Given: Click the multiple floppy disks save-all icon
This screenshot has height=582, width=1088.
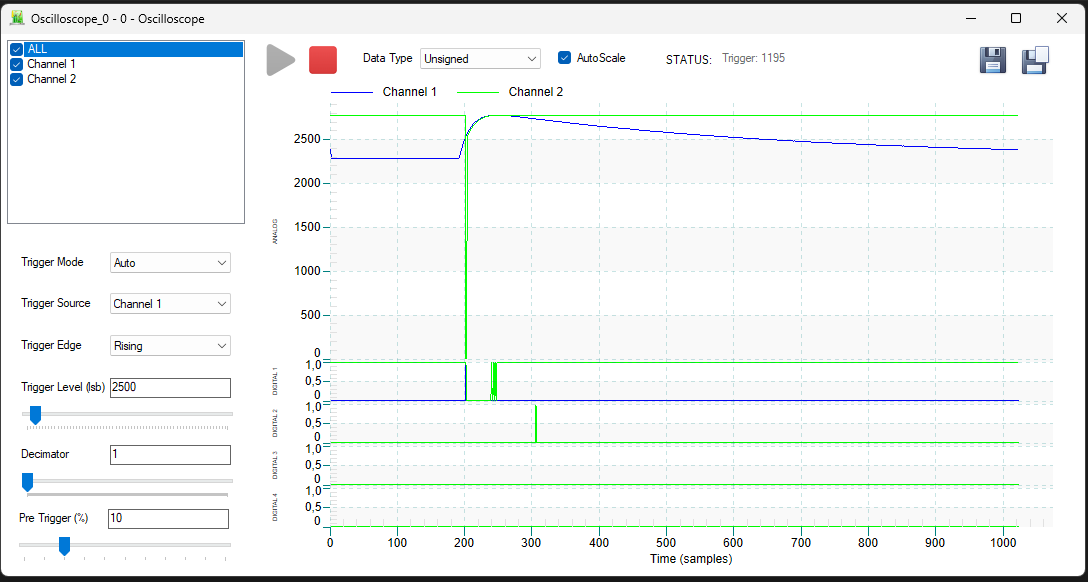Looking at the screenshot, I should (1035, 60).
